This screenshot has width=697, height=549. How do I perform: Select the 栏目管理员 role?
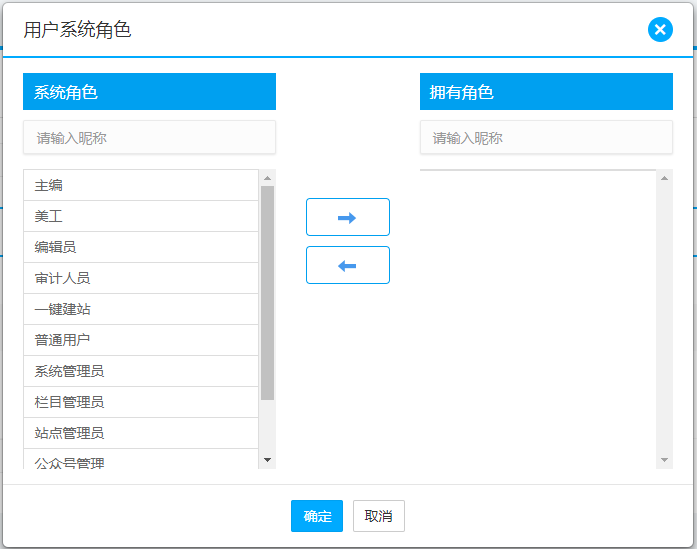pos(141,402)
